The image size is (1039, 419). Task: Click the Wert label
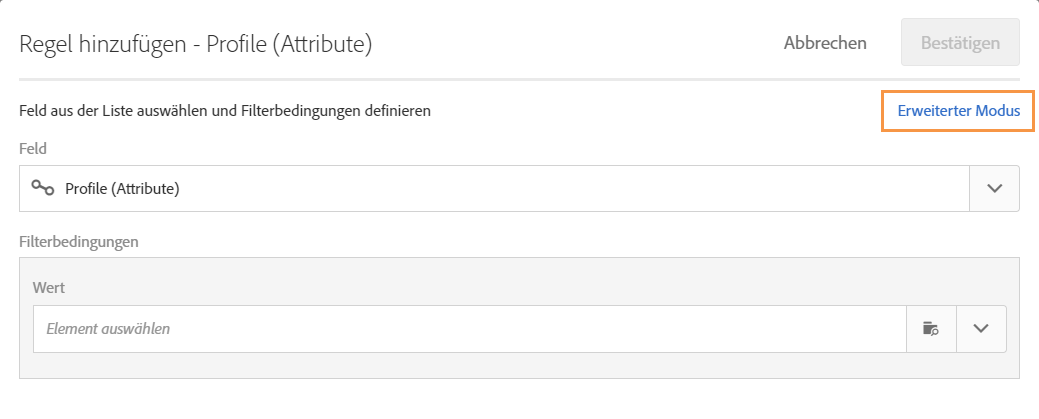coord(49,288)
